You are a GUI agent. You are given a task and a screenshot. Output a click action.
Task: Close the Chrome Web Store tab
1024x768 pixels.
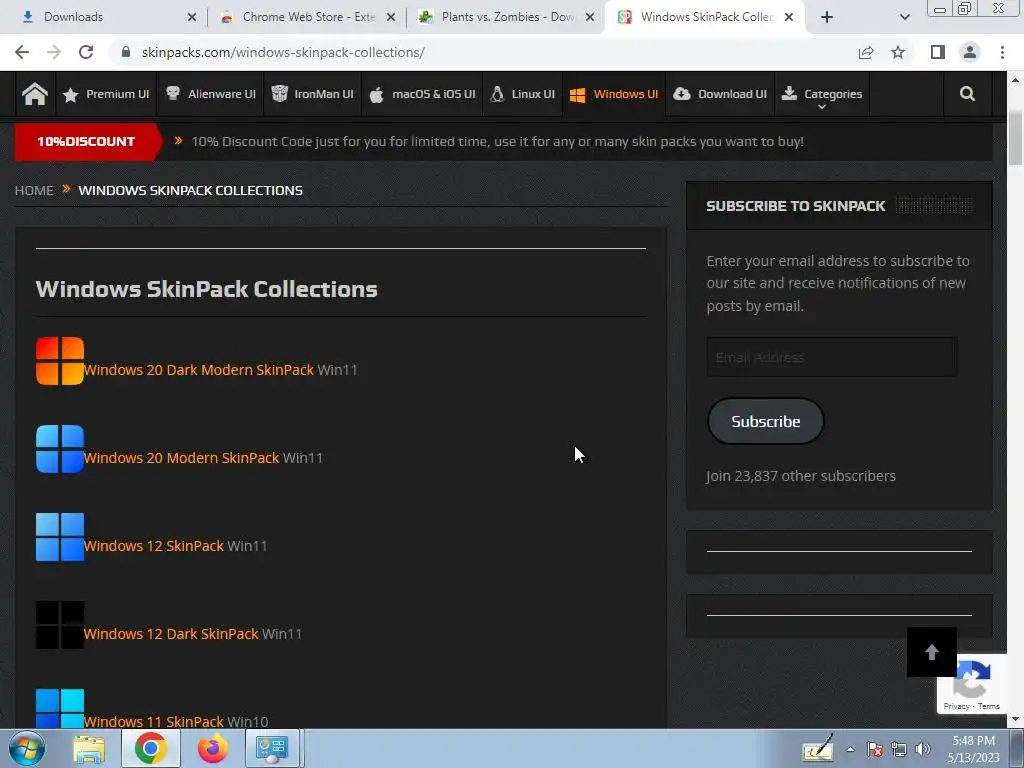click(x=391, y=17)
